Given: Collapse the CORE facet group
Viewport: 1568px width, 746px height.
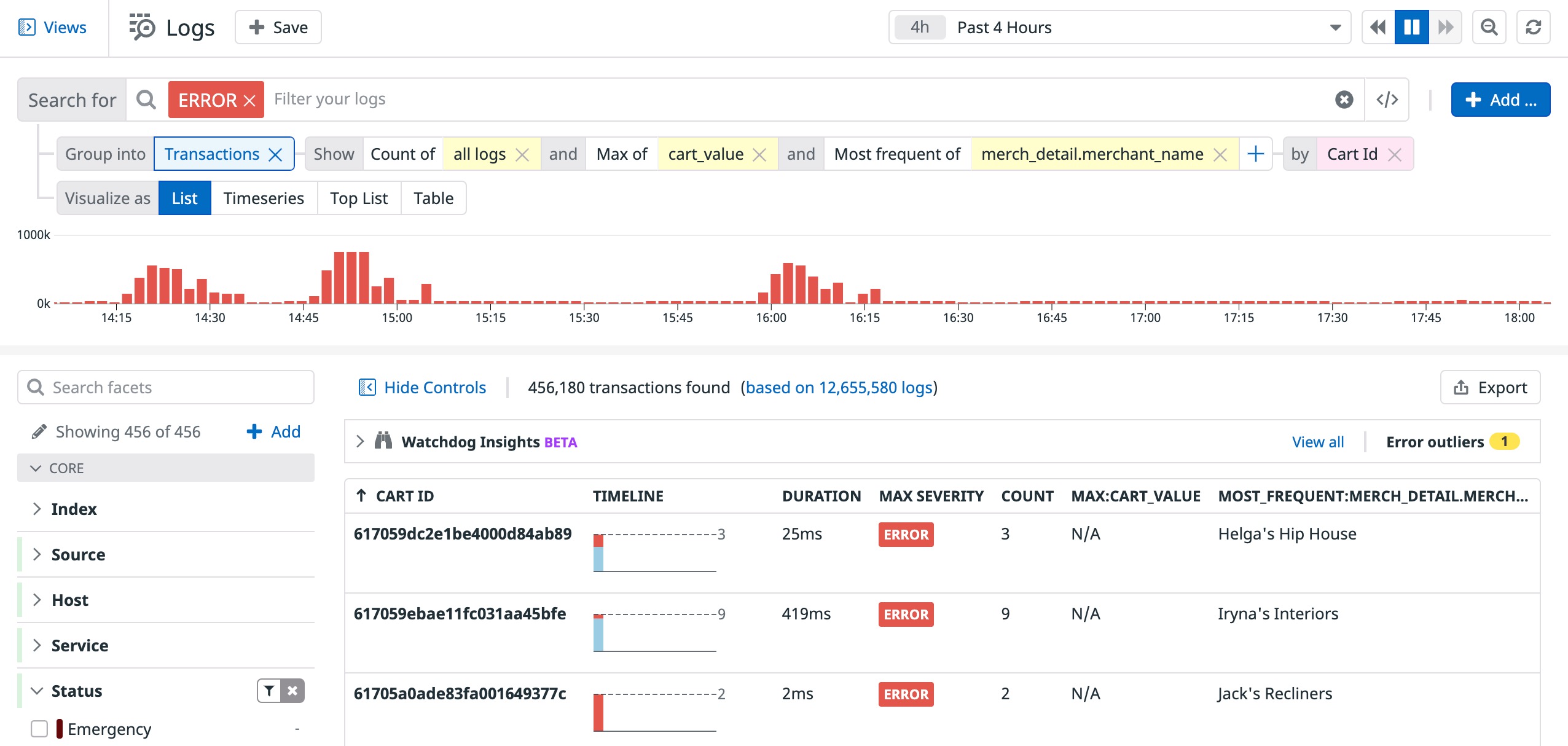Looking at the screenshot, I should [36, 468].
